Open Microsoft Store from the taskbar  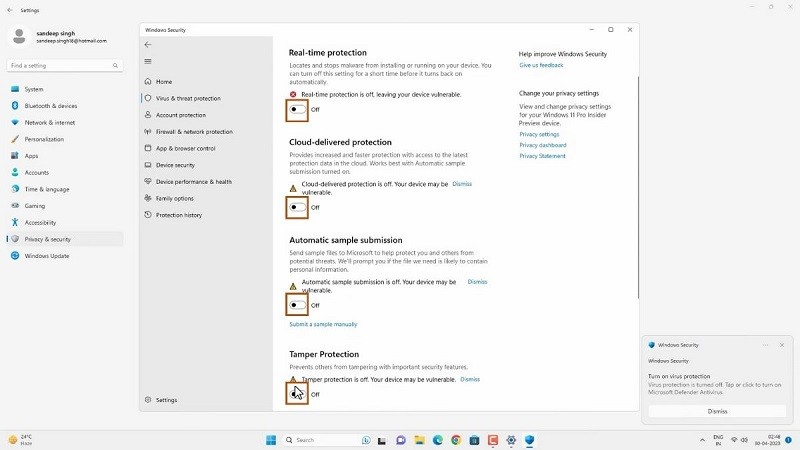point(474,440)
